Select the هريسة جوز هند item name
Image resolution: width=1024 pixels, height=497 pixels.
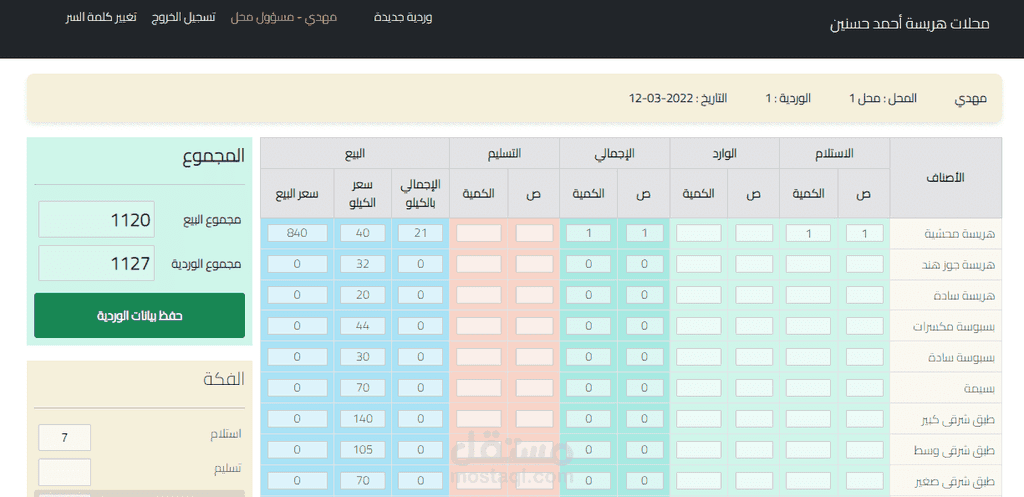960,265
